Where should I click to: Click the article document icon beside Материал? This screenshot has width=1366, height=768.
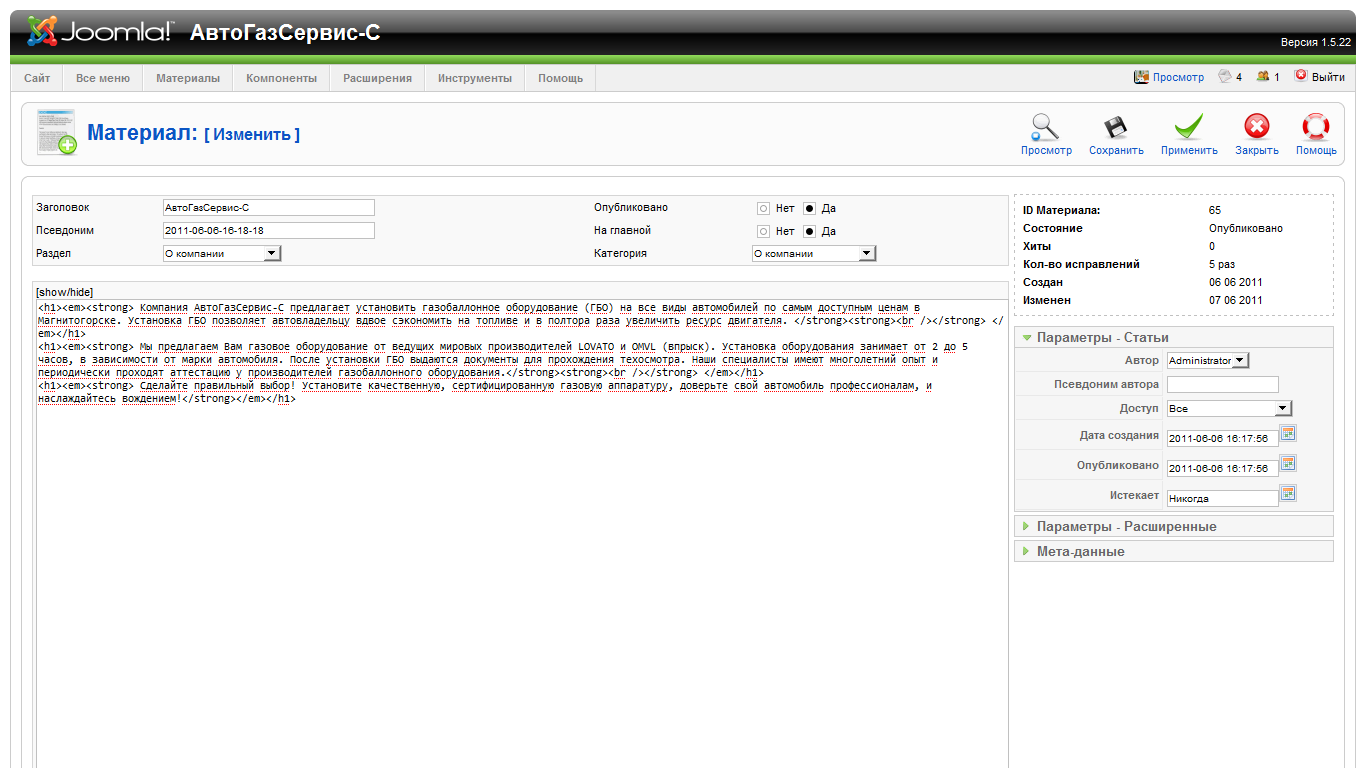click(x=56, y=132)
